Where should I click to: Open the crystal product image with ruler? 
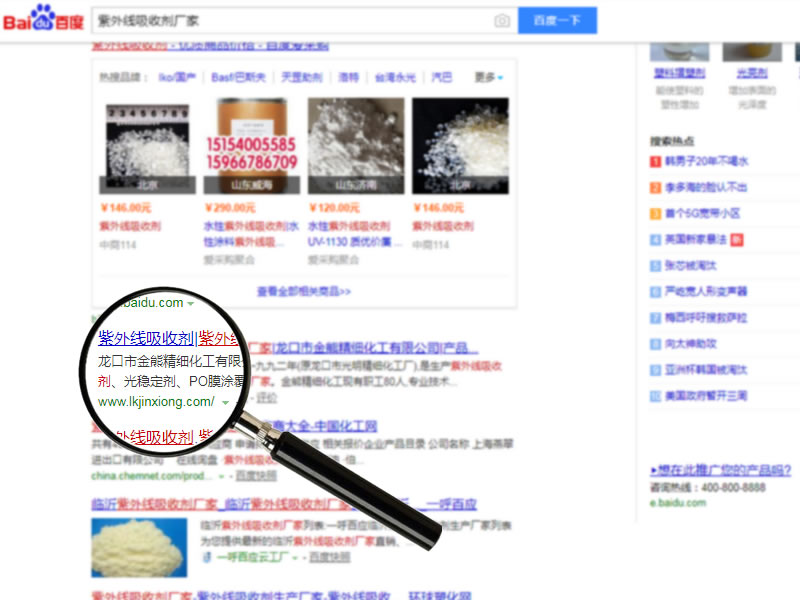[x=147, y=146]
